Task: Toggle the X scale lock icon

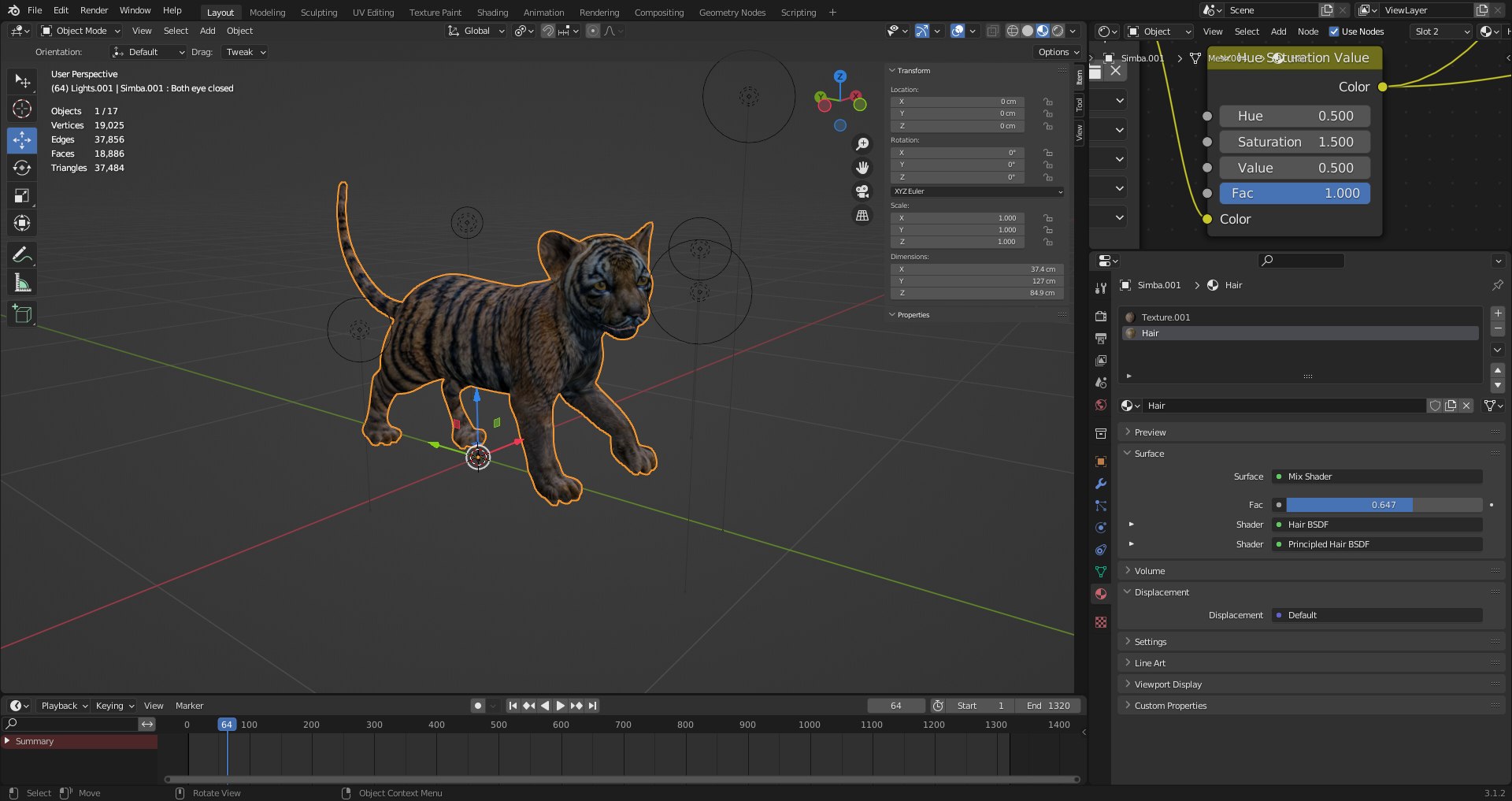Action: [1048, 218]
